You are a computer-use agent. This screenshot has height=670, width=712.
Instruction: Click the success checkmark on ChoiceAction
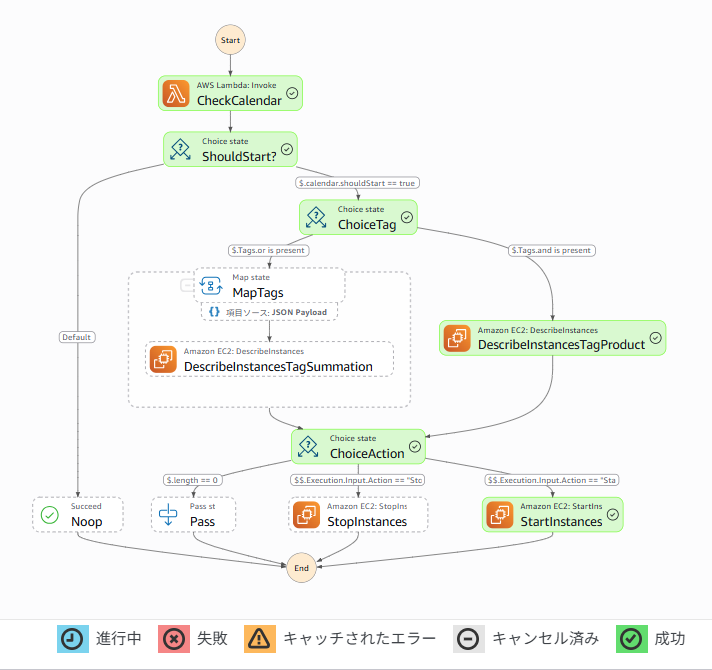click(x=414, y=446)
